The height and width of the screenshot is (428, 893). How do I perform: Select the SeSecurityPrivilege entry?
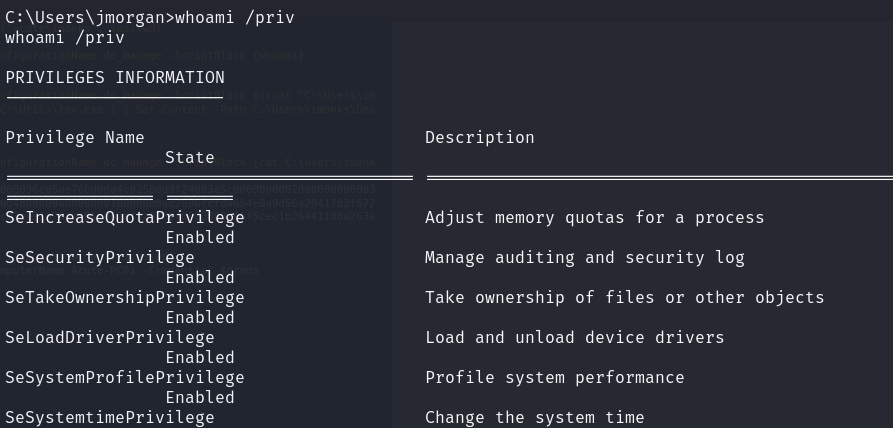click(100, 257)
